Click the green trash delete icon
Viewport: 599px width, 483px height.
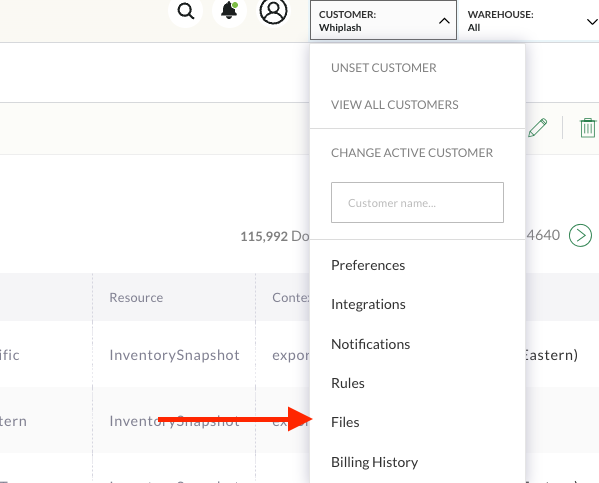pyautogui.click(x=588, y=128)
